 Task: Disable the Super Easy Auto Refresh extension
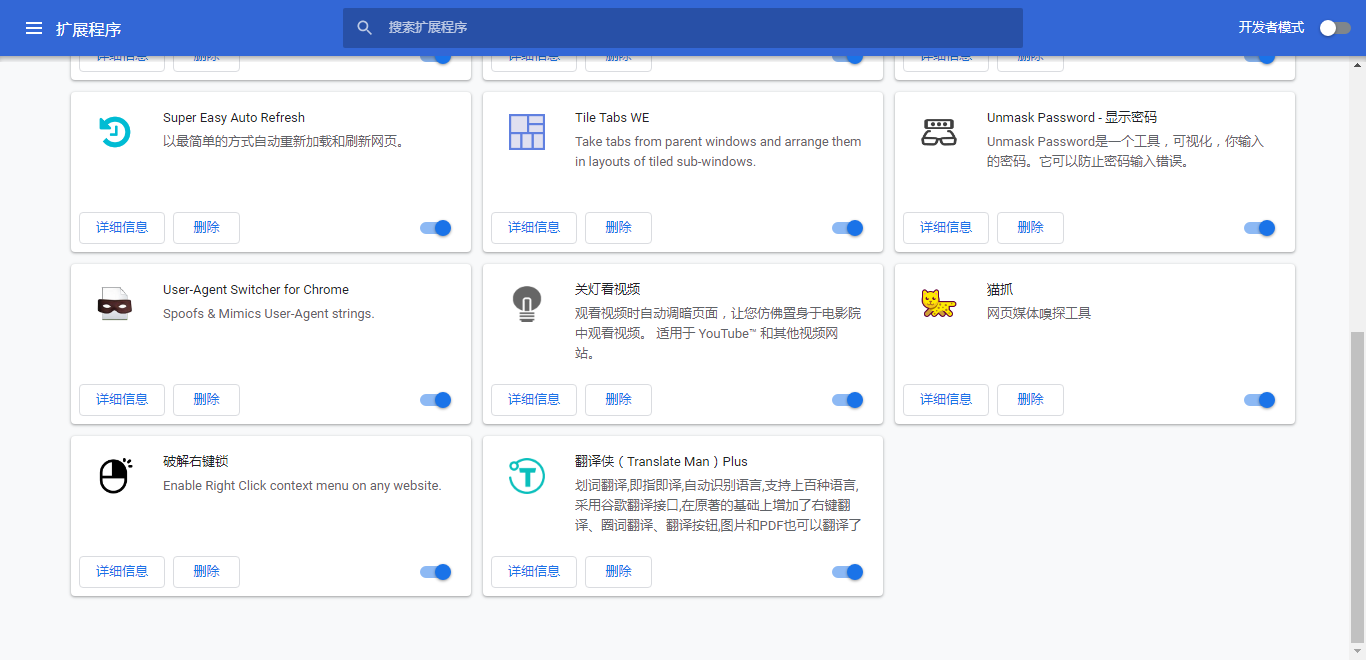[x=436, y=228]
